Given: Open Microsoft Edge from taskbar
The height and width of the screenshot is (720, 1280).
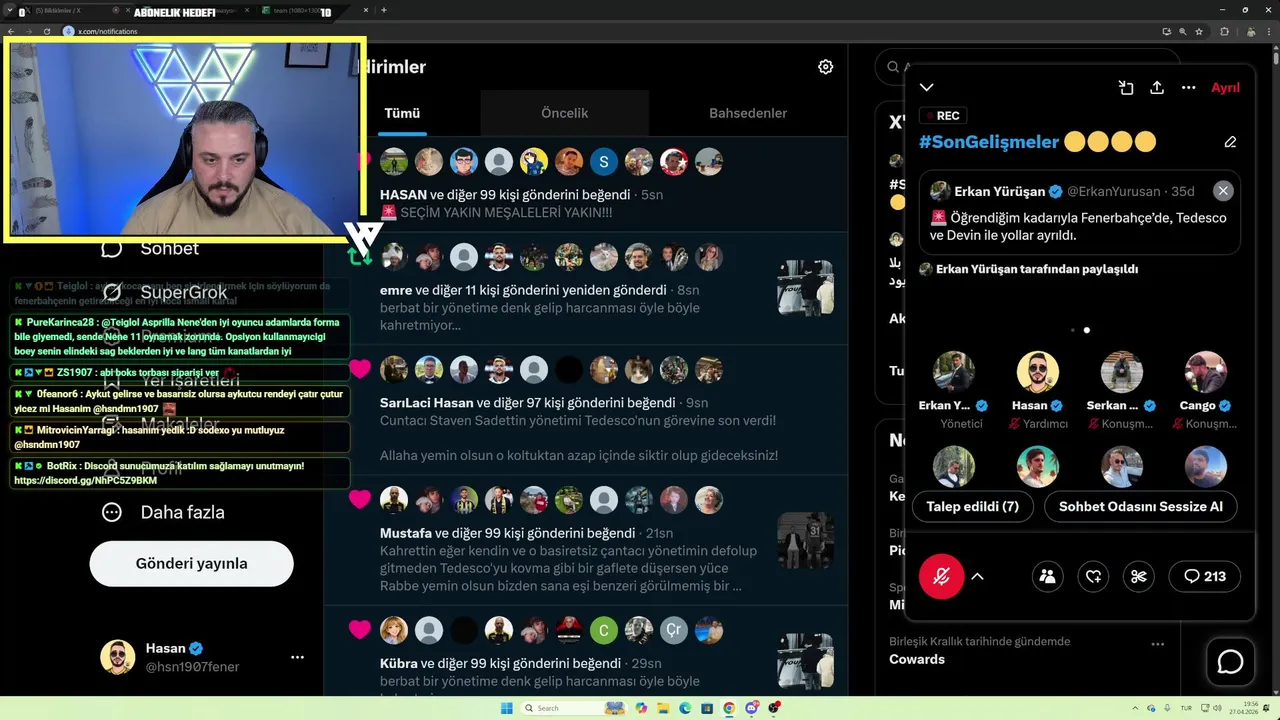Looking at the screenshot, I should coord(685,708).
